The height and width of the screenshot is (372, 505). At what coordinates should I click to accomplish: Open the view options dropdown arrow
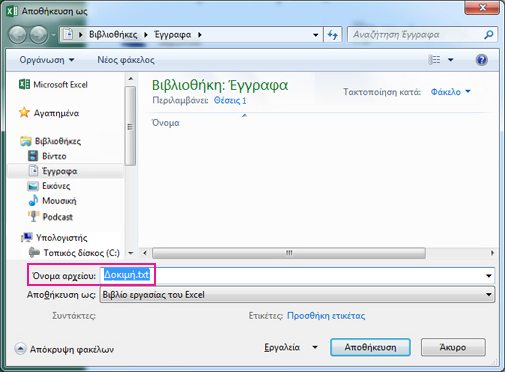(x=451, y=60)
